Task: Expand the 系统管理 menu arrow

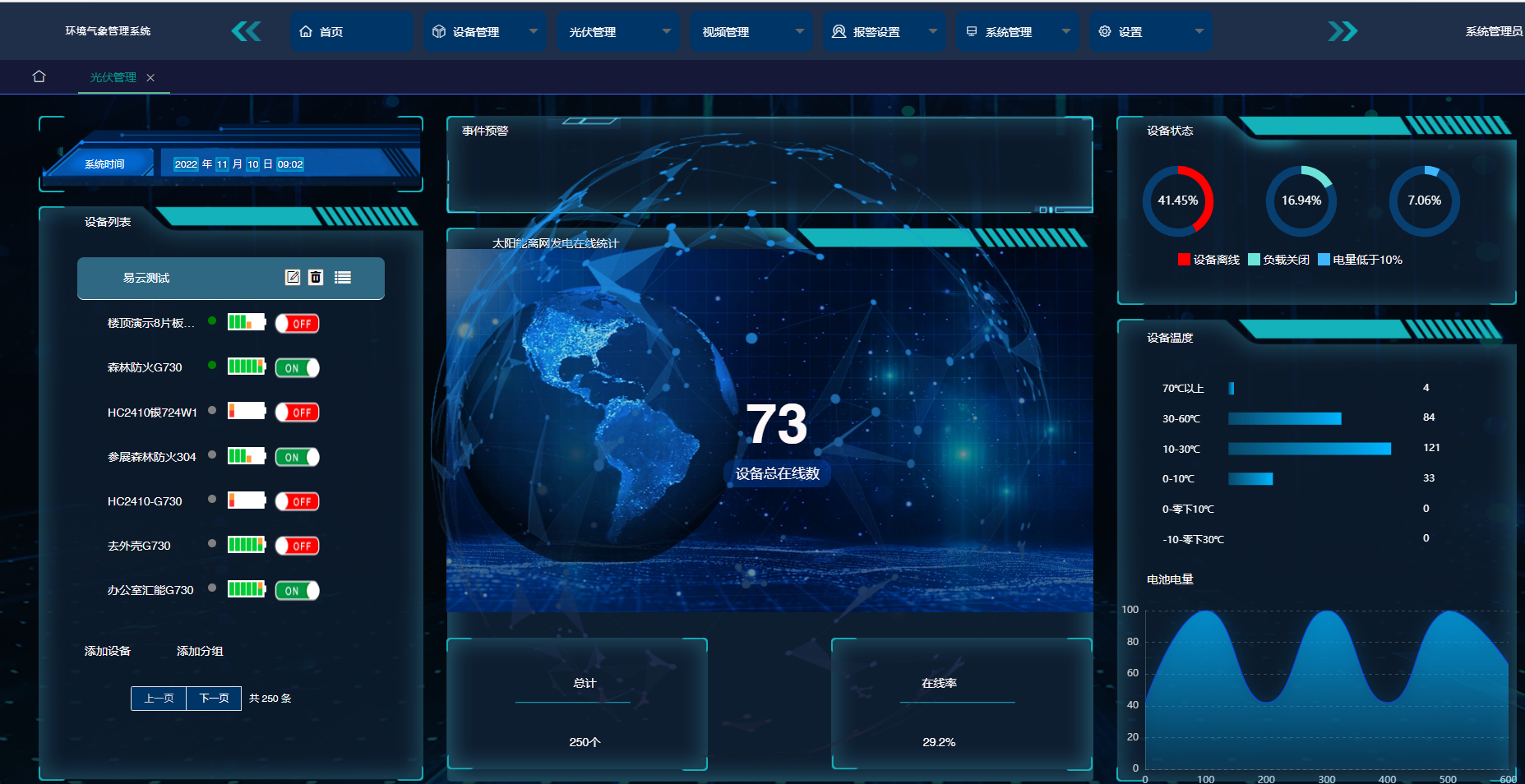Action: pyautogui.click(x=1066, y=32)
